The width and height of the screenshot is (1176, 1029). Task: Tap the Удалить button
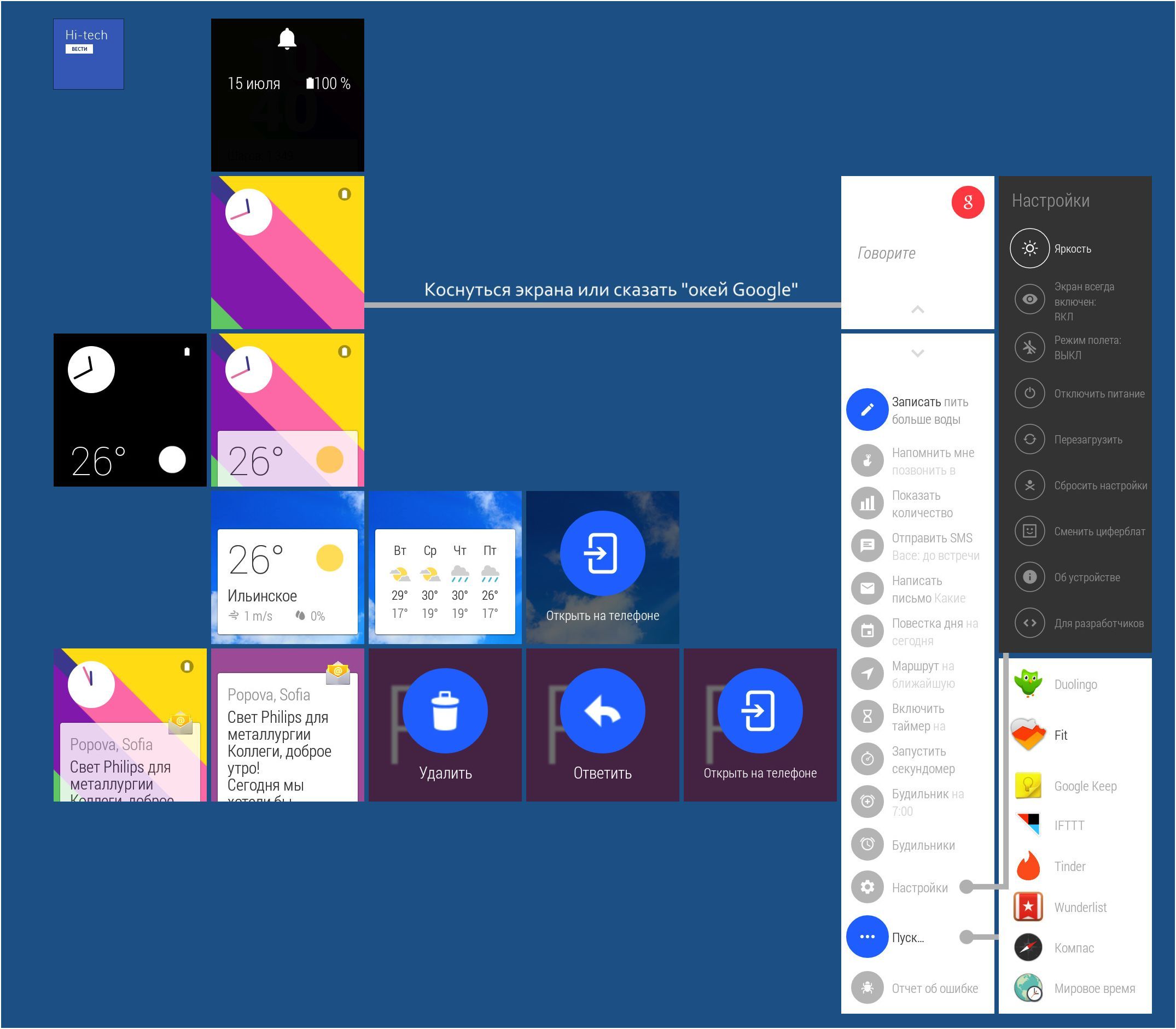(x=445, y=710)
